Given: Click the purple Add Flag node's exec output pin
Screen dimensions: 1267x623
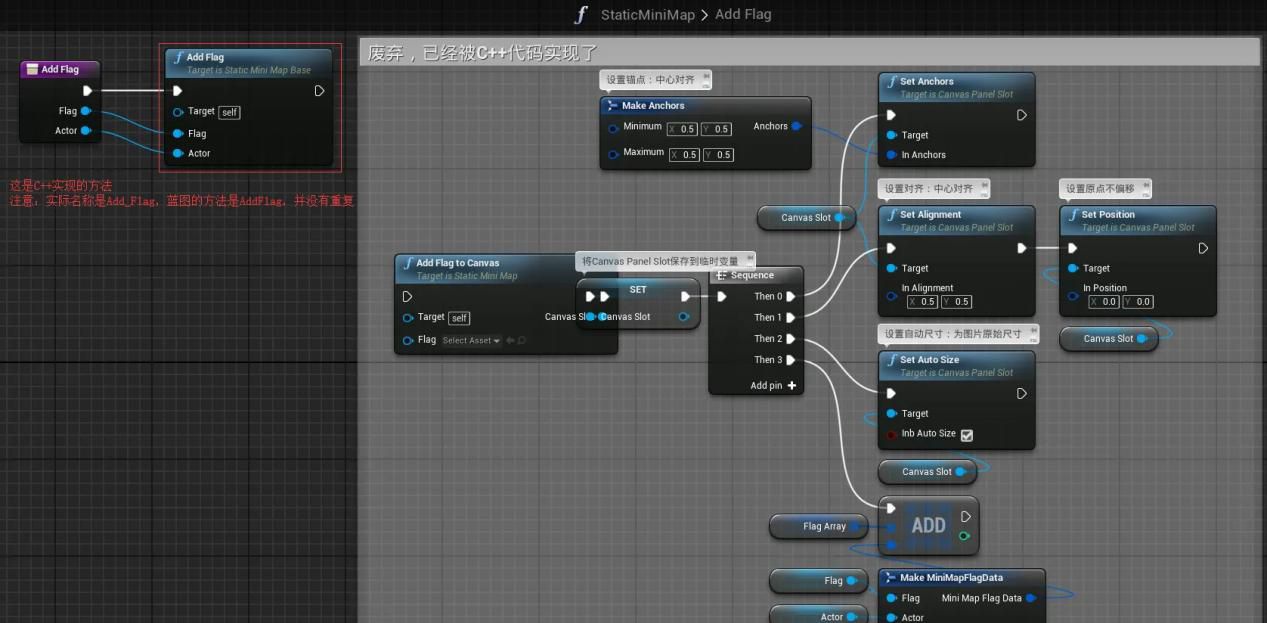Looking at the screenshot, I should coord(87,91).
